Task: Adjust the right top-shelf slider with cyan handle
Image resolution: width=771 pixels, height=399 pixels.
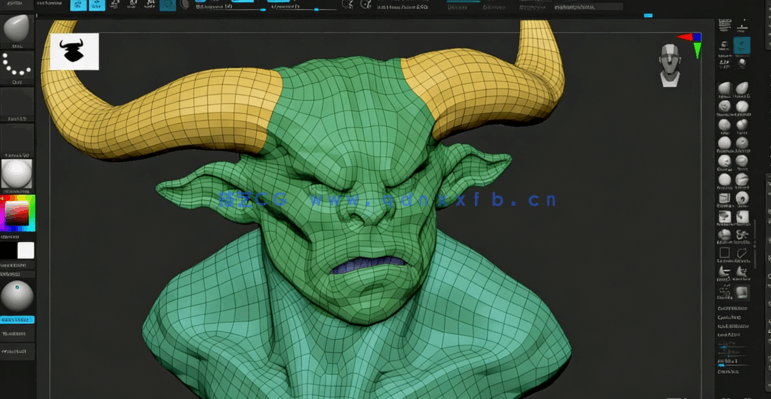Action: click(x=303, y=9)
